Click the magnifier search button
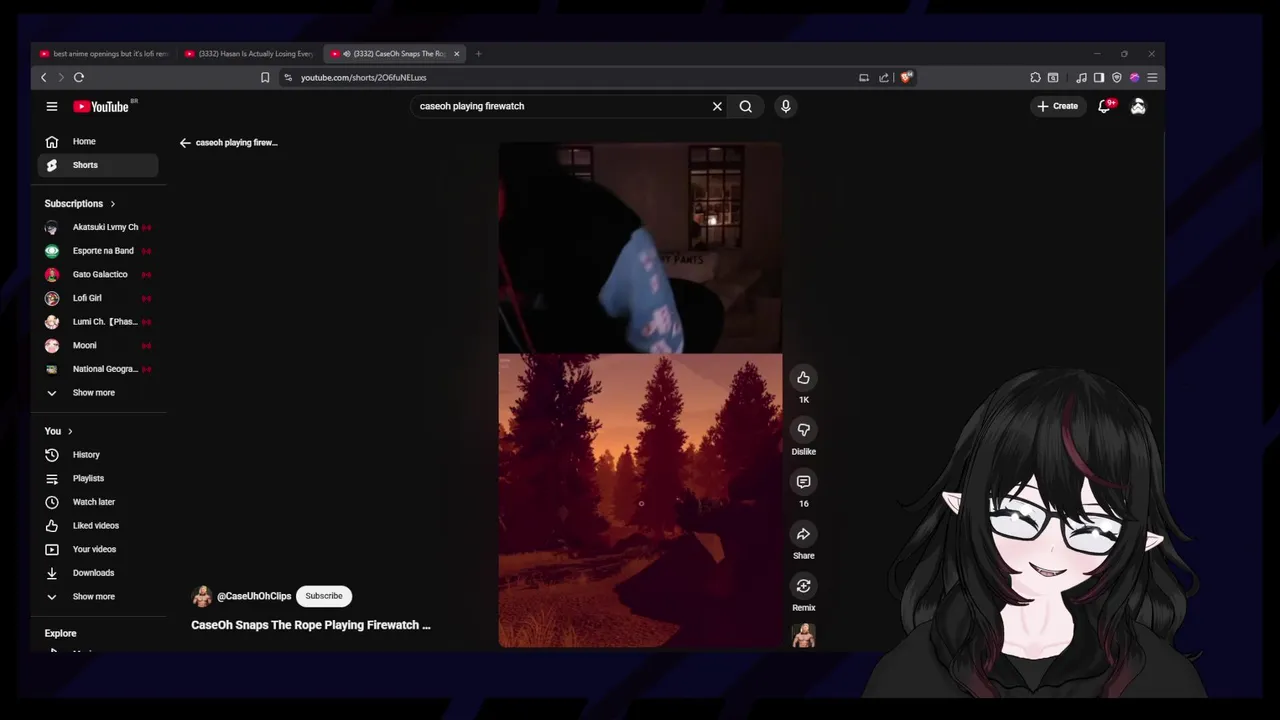1280x720 pixels. [746, 106]
